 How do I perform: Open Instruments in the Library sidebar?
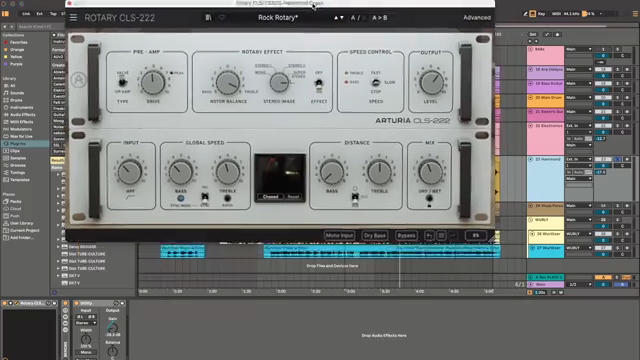[x=21, y=107]
